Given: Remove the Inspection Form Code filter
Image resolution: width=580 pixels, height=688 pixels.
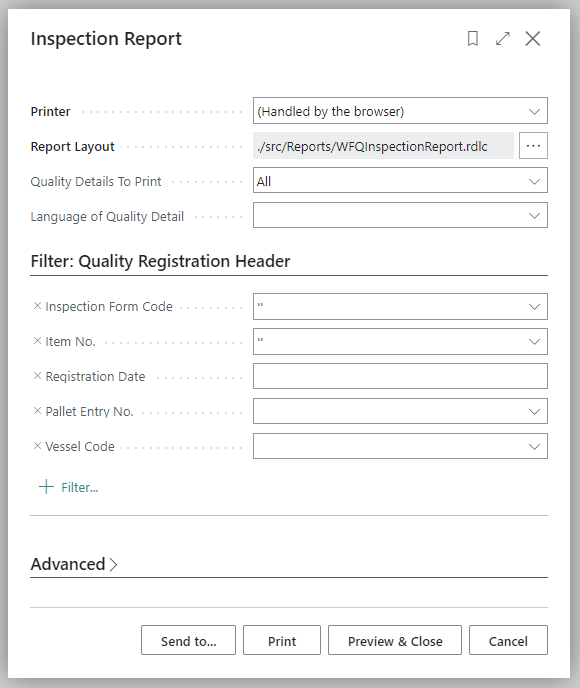Looking at the screenshot, I should 37,306.
